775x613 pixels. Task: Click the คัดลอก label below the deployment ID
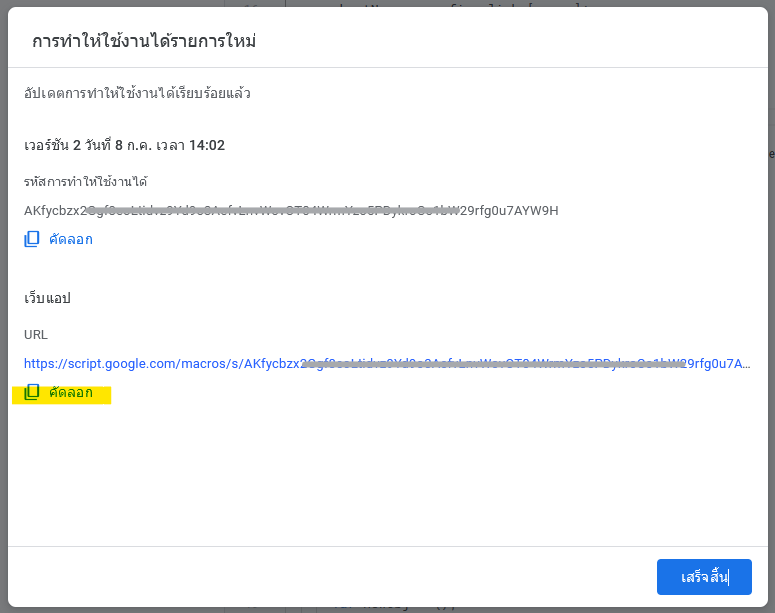(71, 239)
